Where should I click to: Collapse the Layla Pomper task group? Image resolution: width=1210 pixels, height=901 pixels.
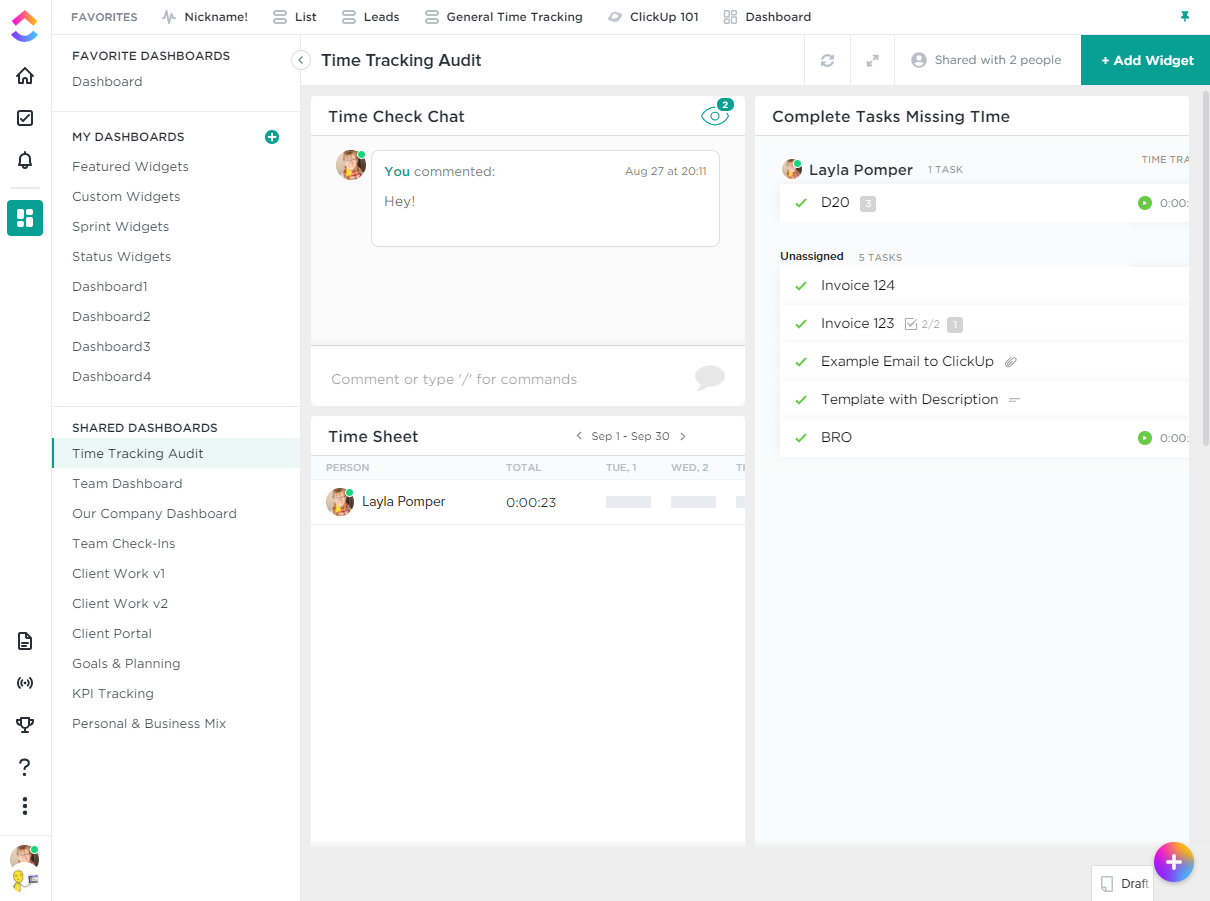pyautogui.click(x=861, y=170)
